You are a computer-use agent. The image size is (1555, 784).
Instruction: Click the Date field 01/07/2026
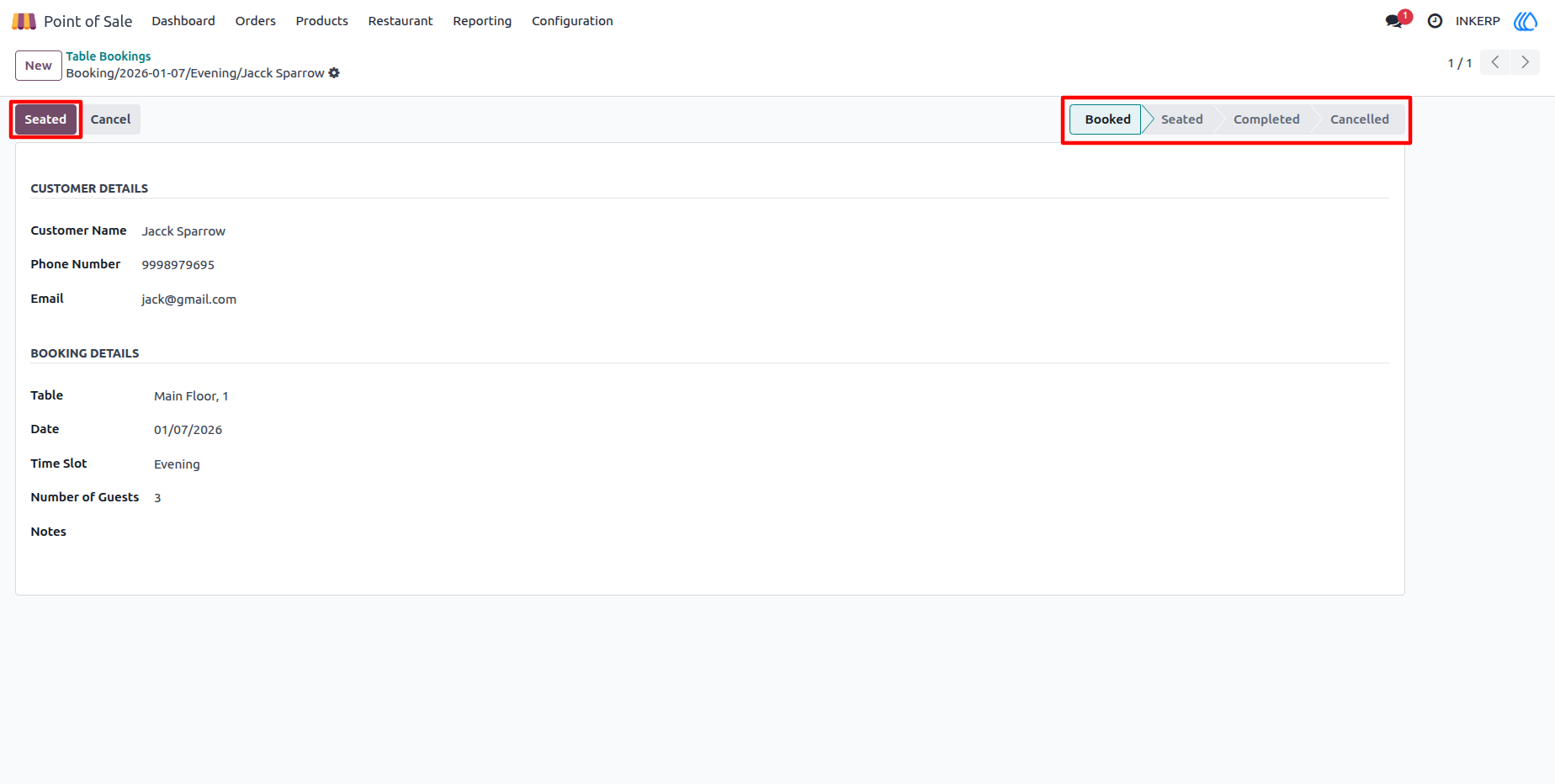(188, 430)
